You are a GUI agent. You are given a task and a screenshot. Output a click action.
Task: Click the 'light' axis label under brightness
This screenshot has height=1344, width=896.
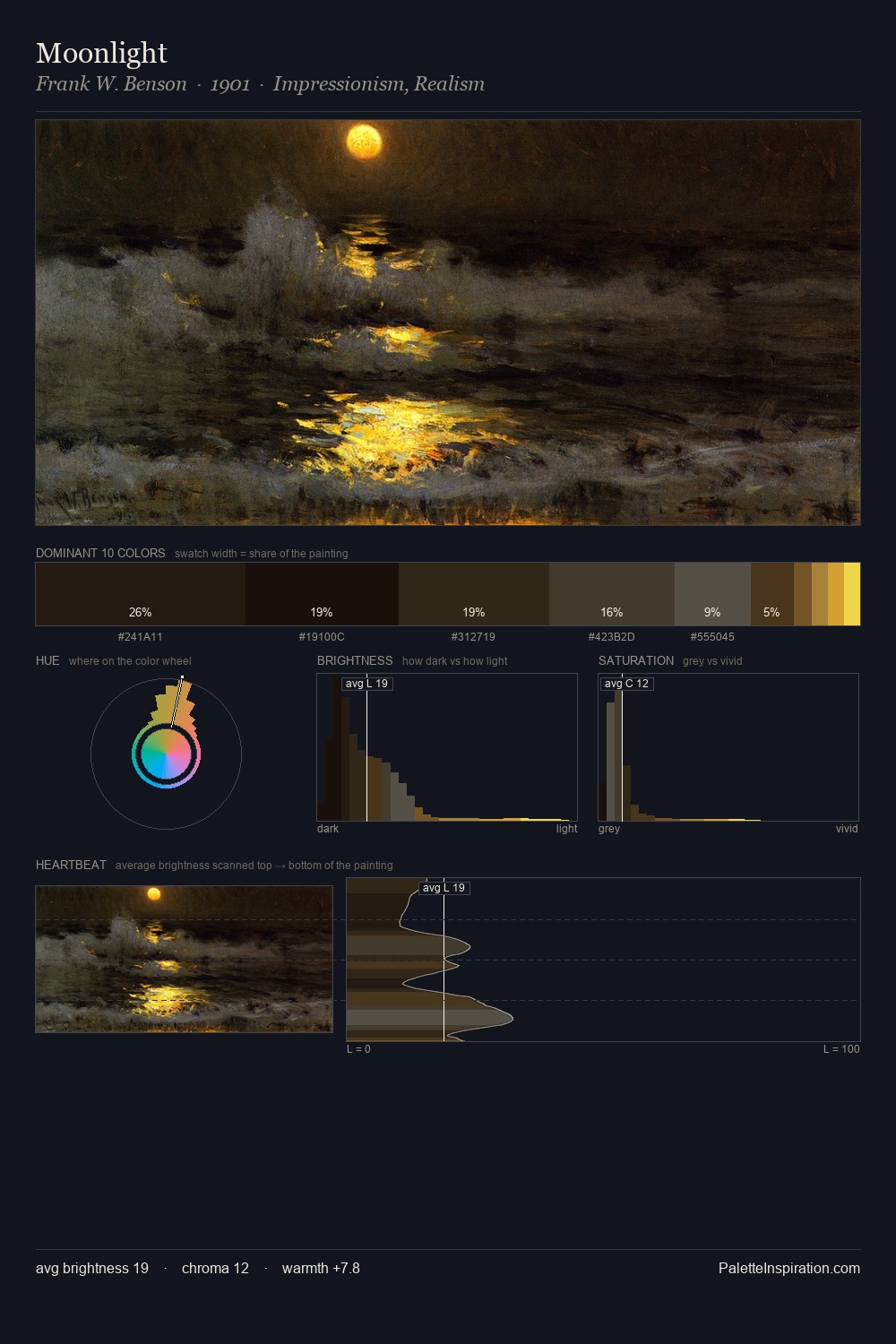[x=566, y=829]
